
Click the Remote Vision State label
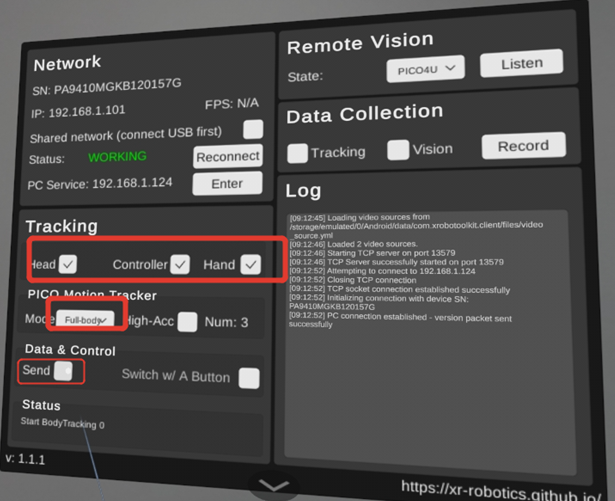[x=305, y=77]
